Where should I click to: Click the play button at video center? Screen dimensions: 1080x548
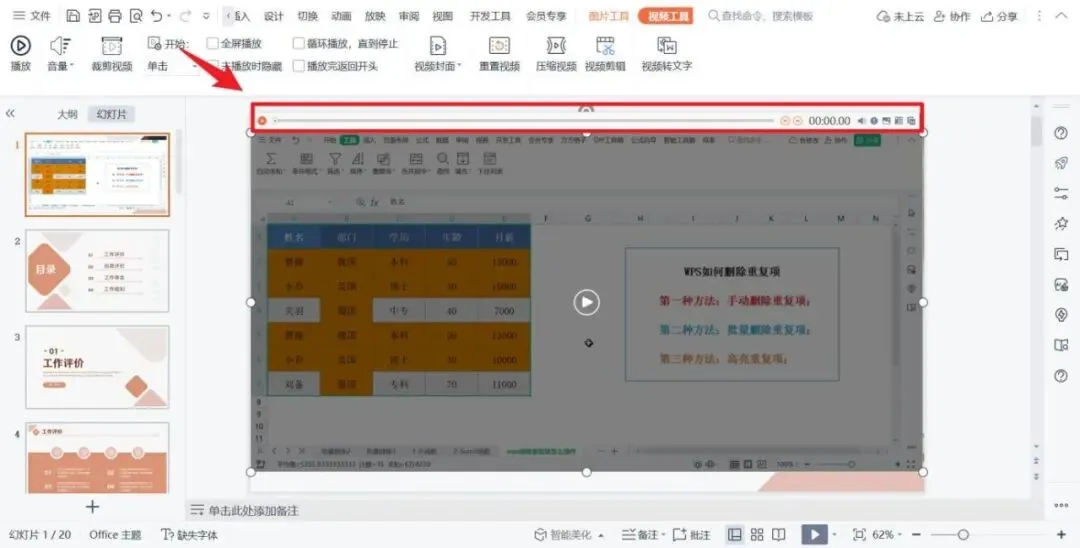click(x=587, y=302)
